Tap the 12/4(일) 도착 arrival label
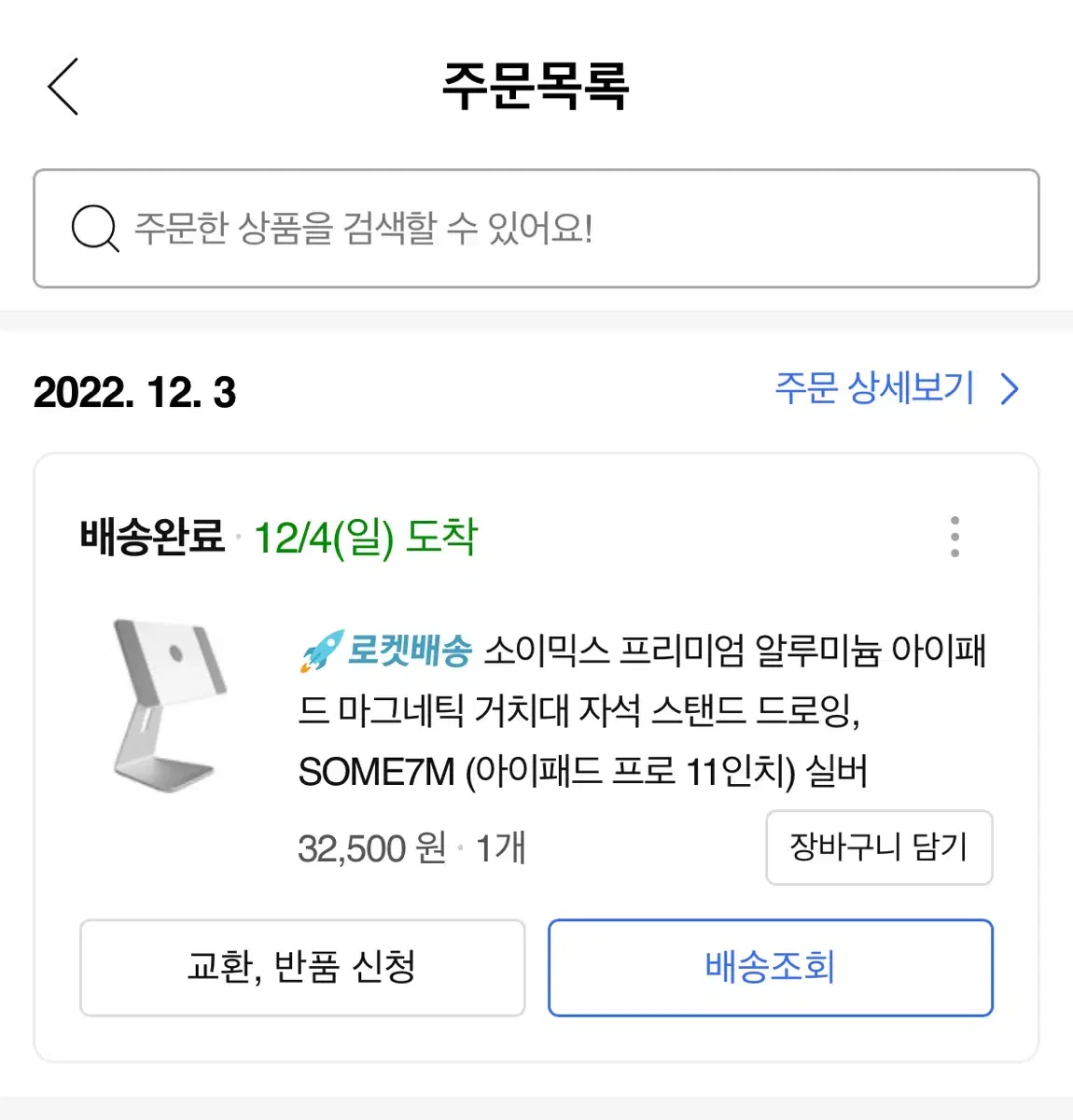 (366, 537)
